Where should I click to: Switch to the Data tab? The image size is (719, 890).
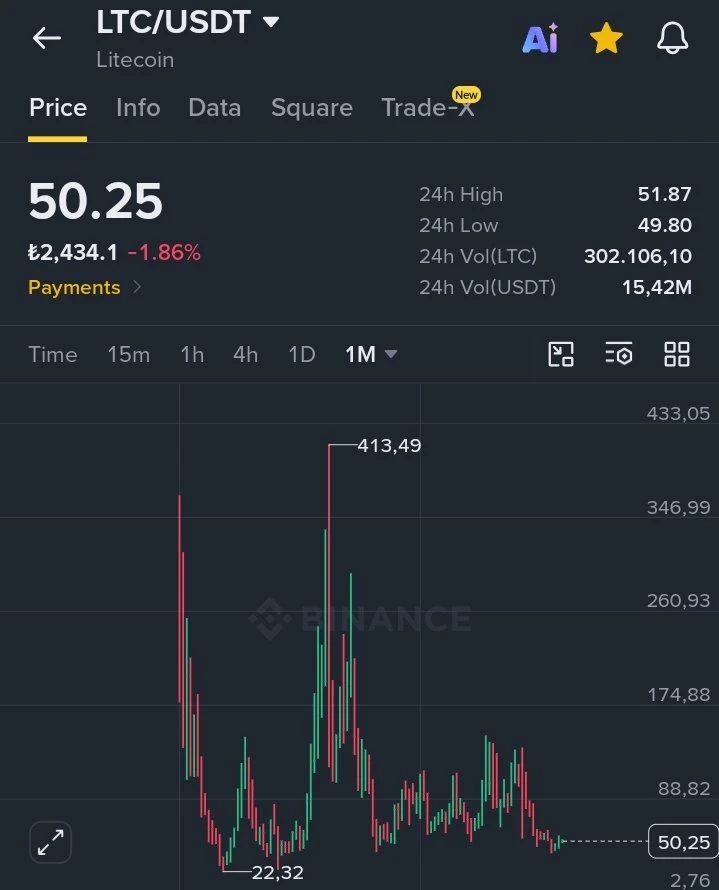click(215, 108)
